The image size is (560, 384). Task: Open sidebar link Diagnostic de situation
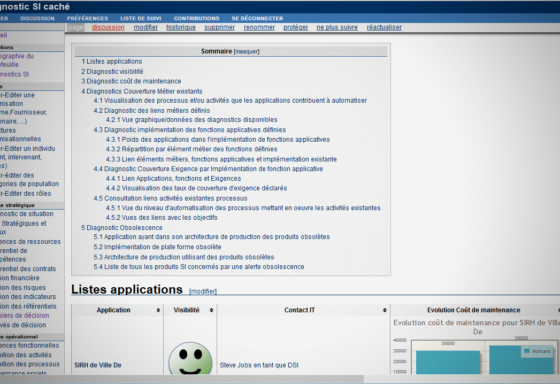coord(27,214)
